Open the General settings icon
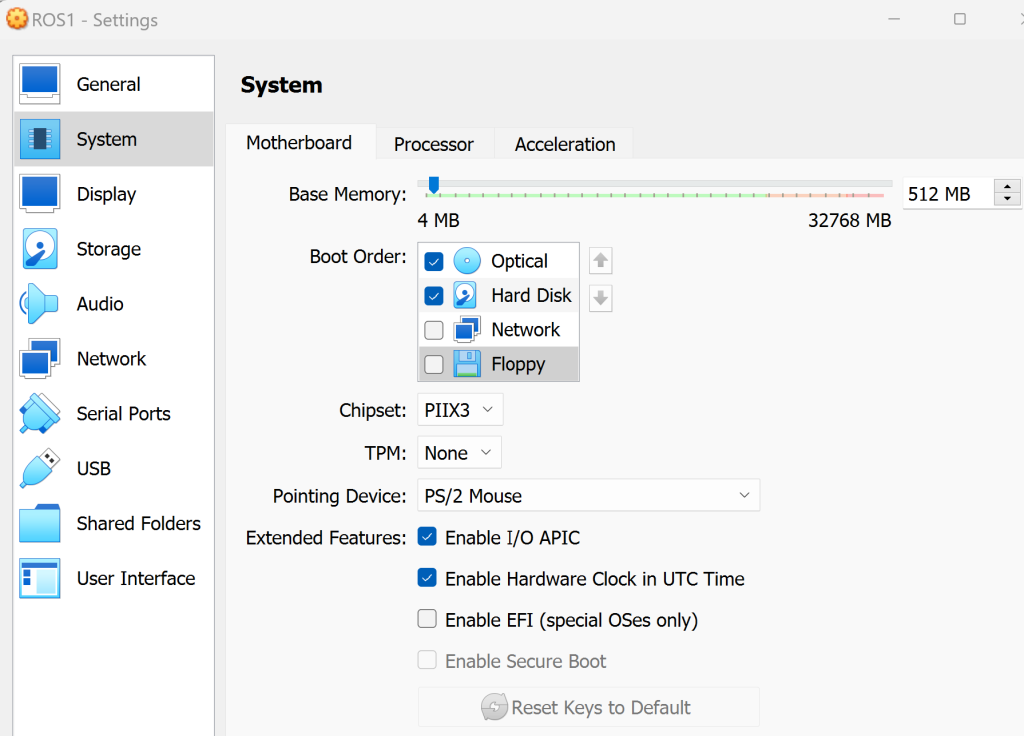Viewport: 1024px width, 736px height. [40, 85]
